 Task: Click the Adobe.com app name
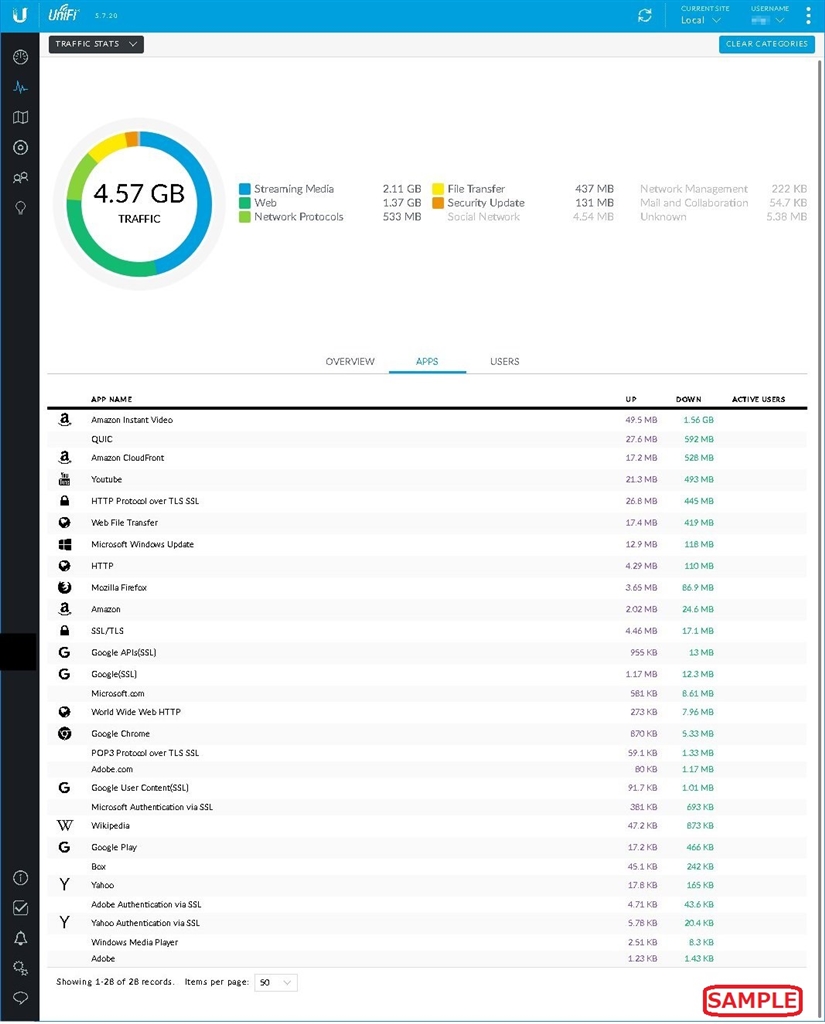coord(112,769)
